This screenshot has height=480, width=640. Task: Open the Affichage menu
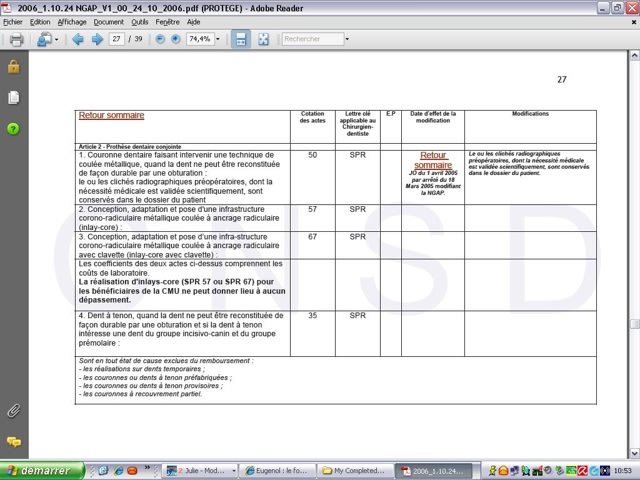click(72, 21)
